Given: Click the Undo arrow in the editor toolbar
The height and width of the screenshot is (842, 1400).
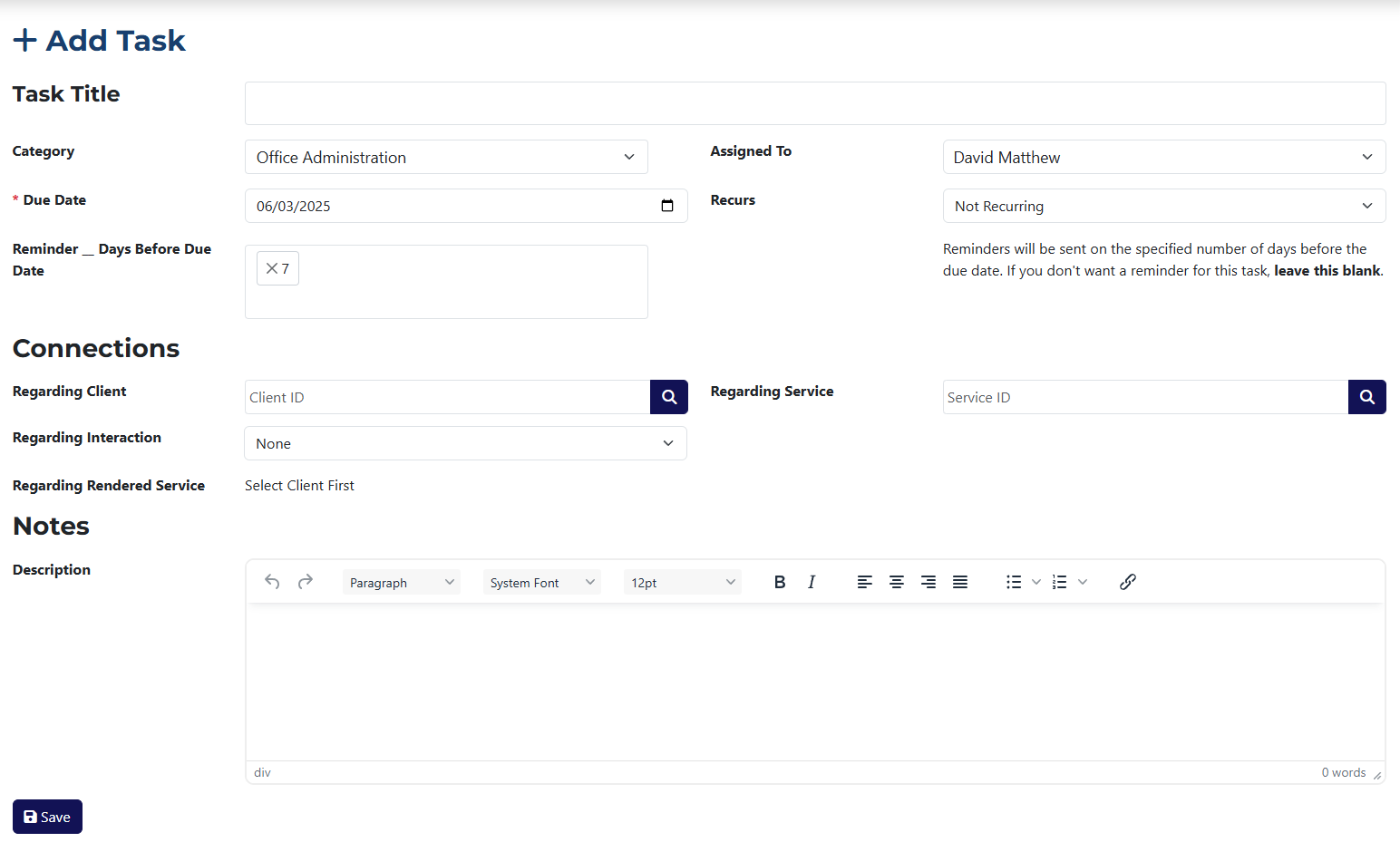Looking at the screenshot, I should 272,581.
